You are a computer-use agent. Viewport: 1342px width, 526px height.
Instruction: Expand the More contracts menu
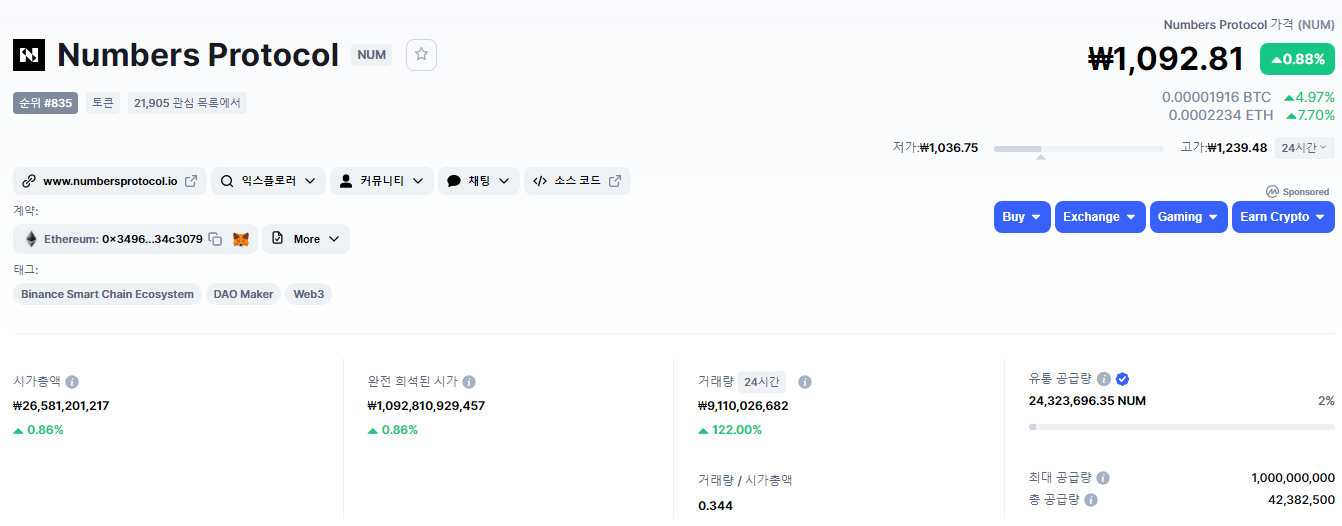[306, 239]
